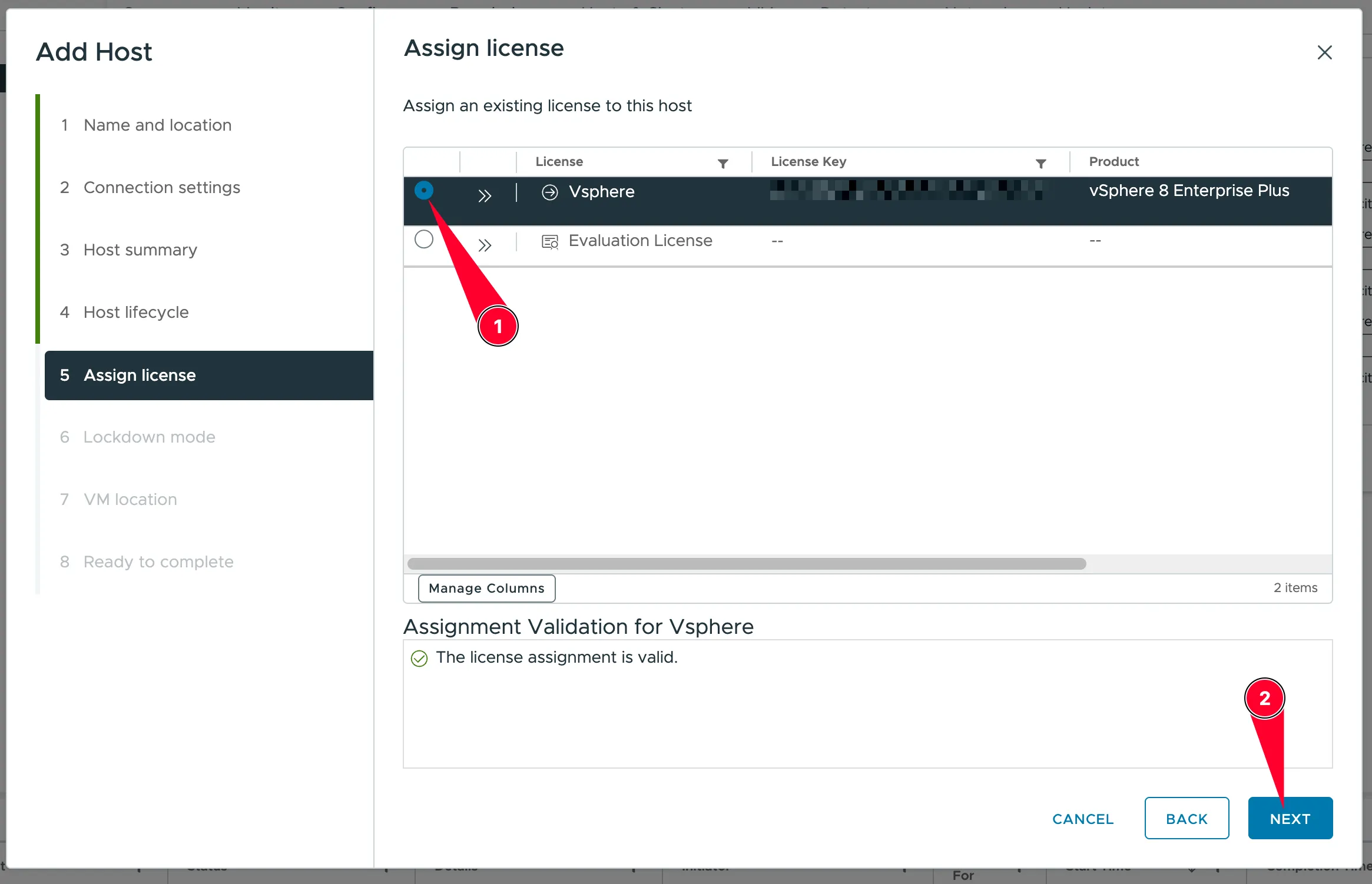
Task: Open the License column filter
Action: point(723,163)
